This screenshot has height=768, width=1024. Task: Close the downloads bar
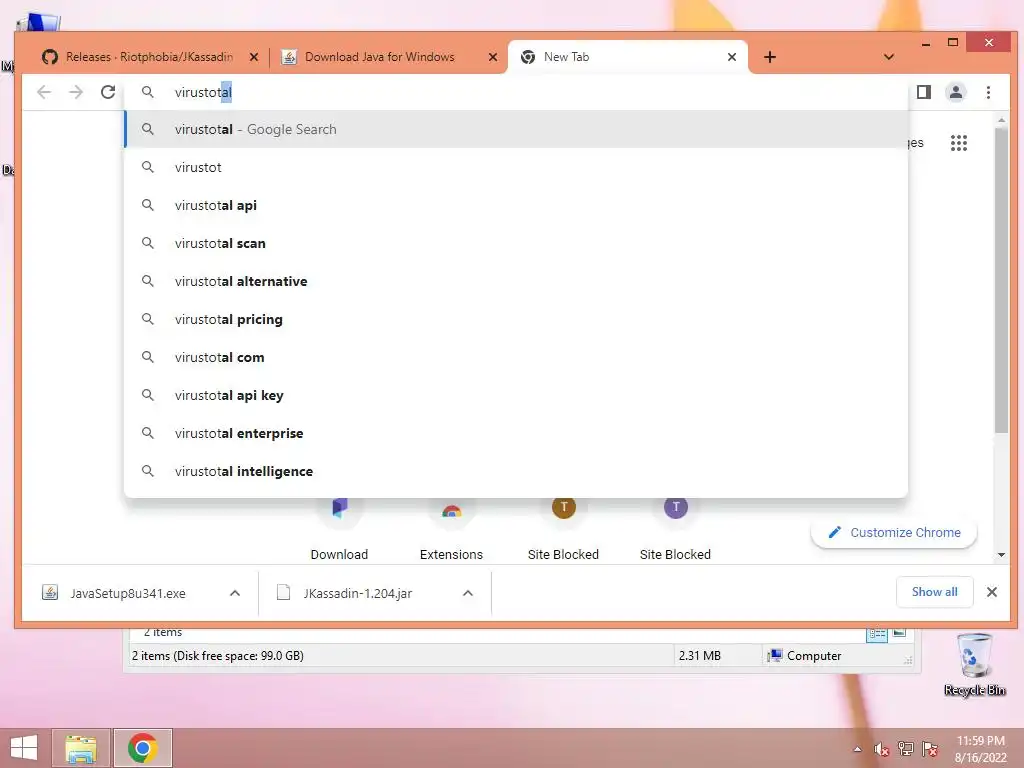[x=991, y=592]
